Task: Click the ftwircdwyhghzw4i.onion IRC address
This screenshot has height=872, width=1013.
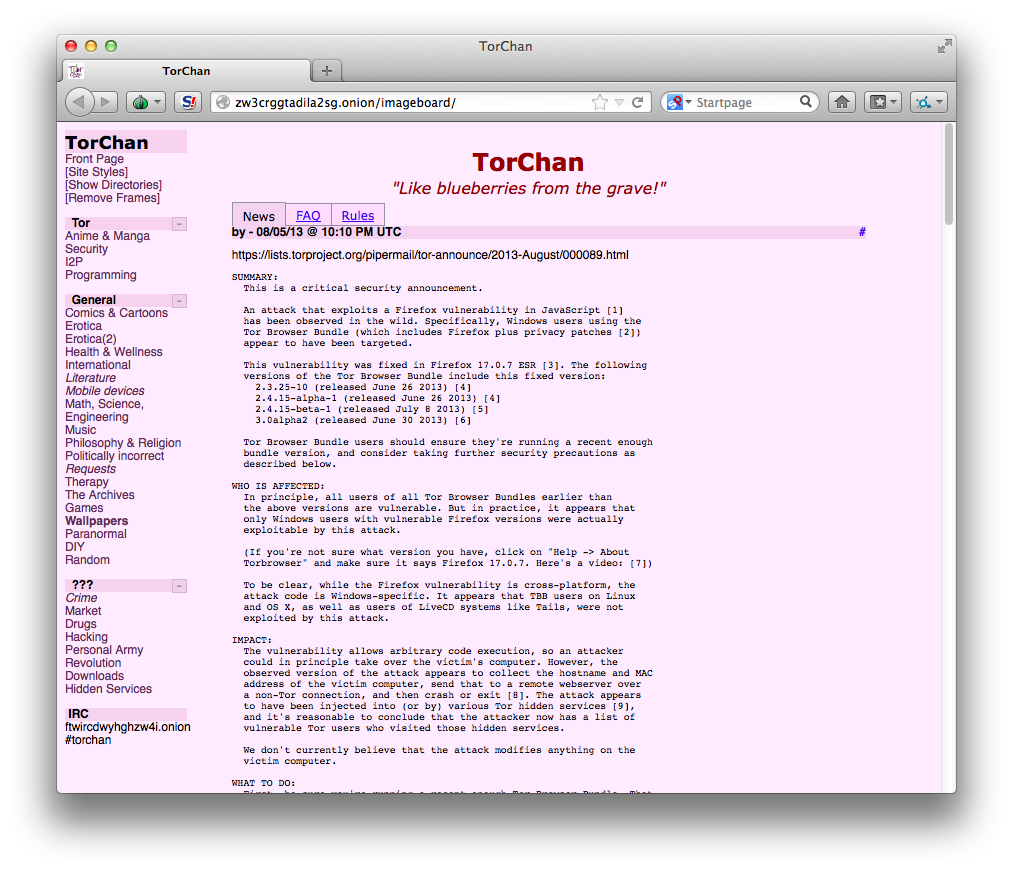Action: coord(128,727)
